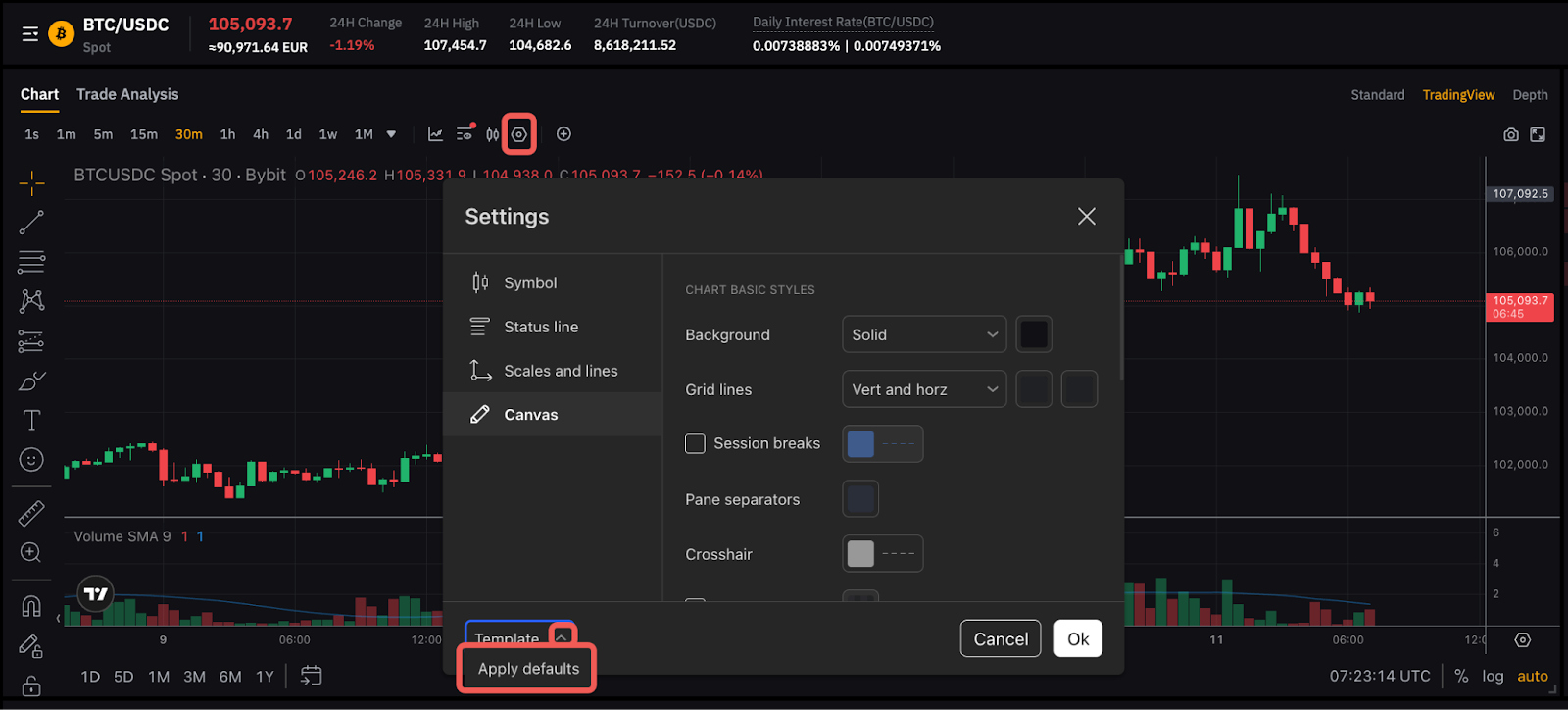The image size is (1568, 710).
Task: Toggle auto scale for the chart
Action: coord(1532,676)
